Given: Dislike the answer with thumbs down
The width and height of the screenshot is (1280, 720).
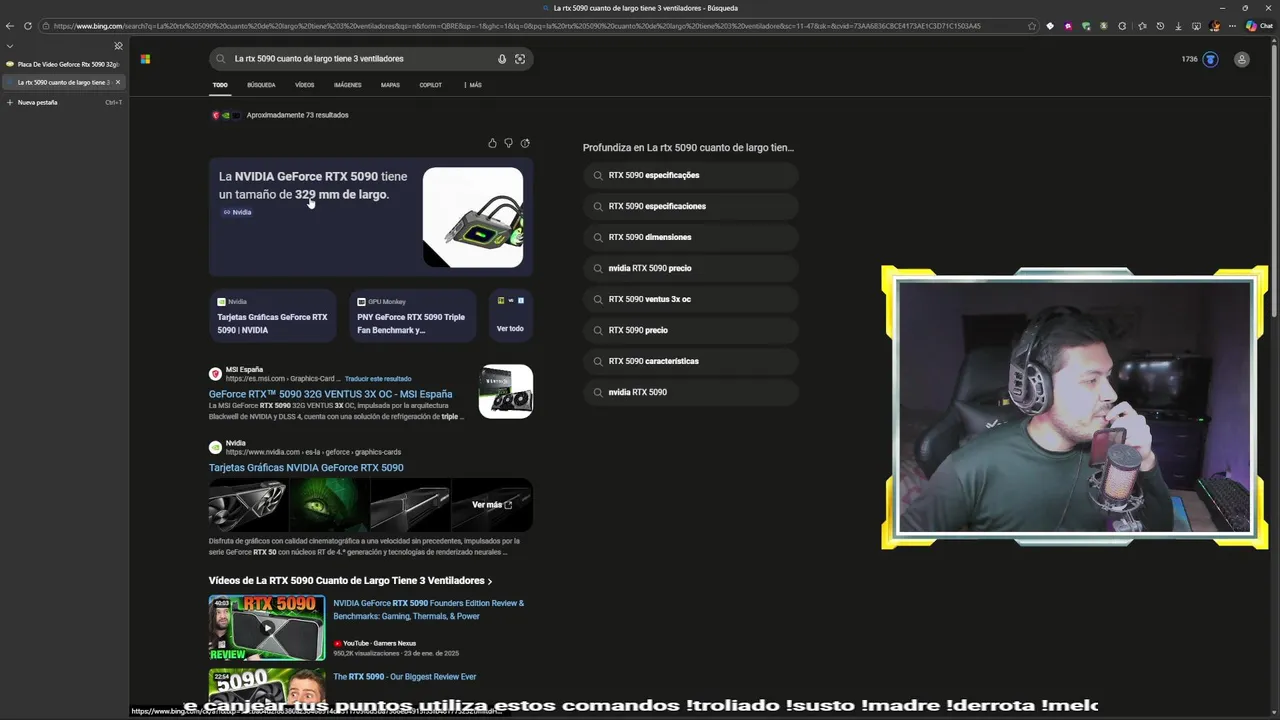Looking at the screenshot, I should pos(508,143).
